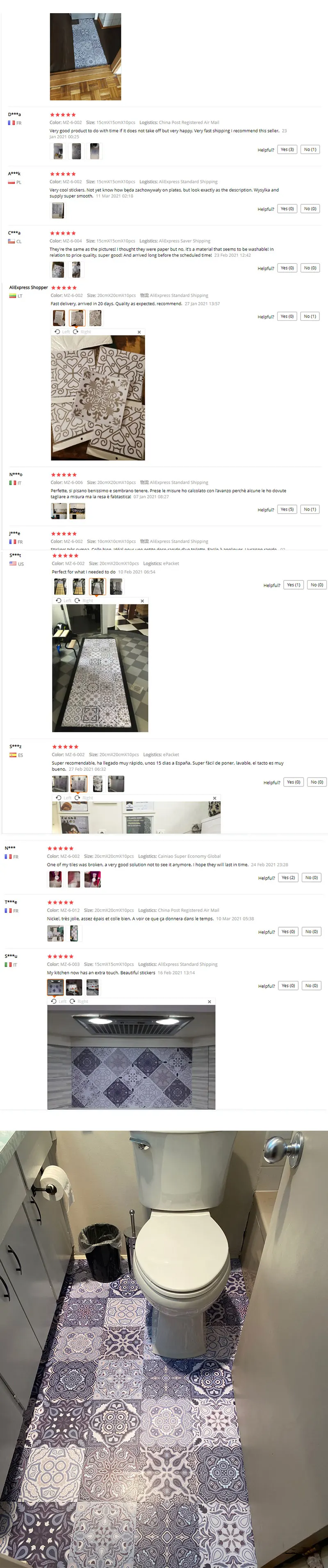
Task: View third thumbnail in N***'s review
Action: point(93,879)
